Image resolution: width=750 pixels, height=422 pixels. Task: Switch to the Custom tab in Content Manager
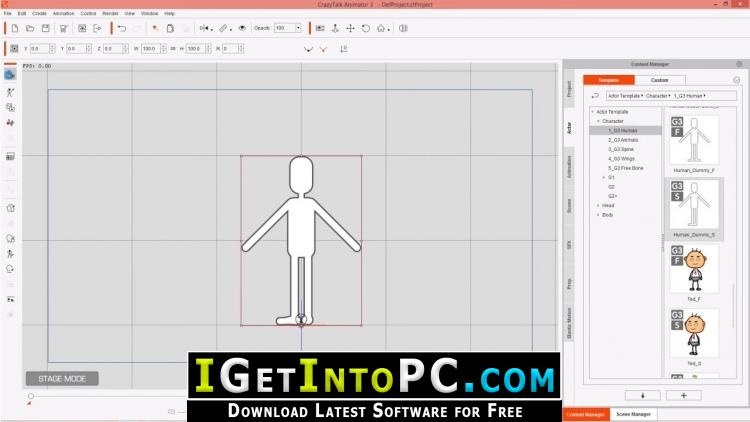(x=660, y=80)
